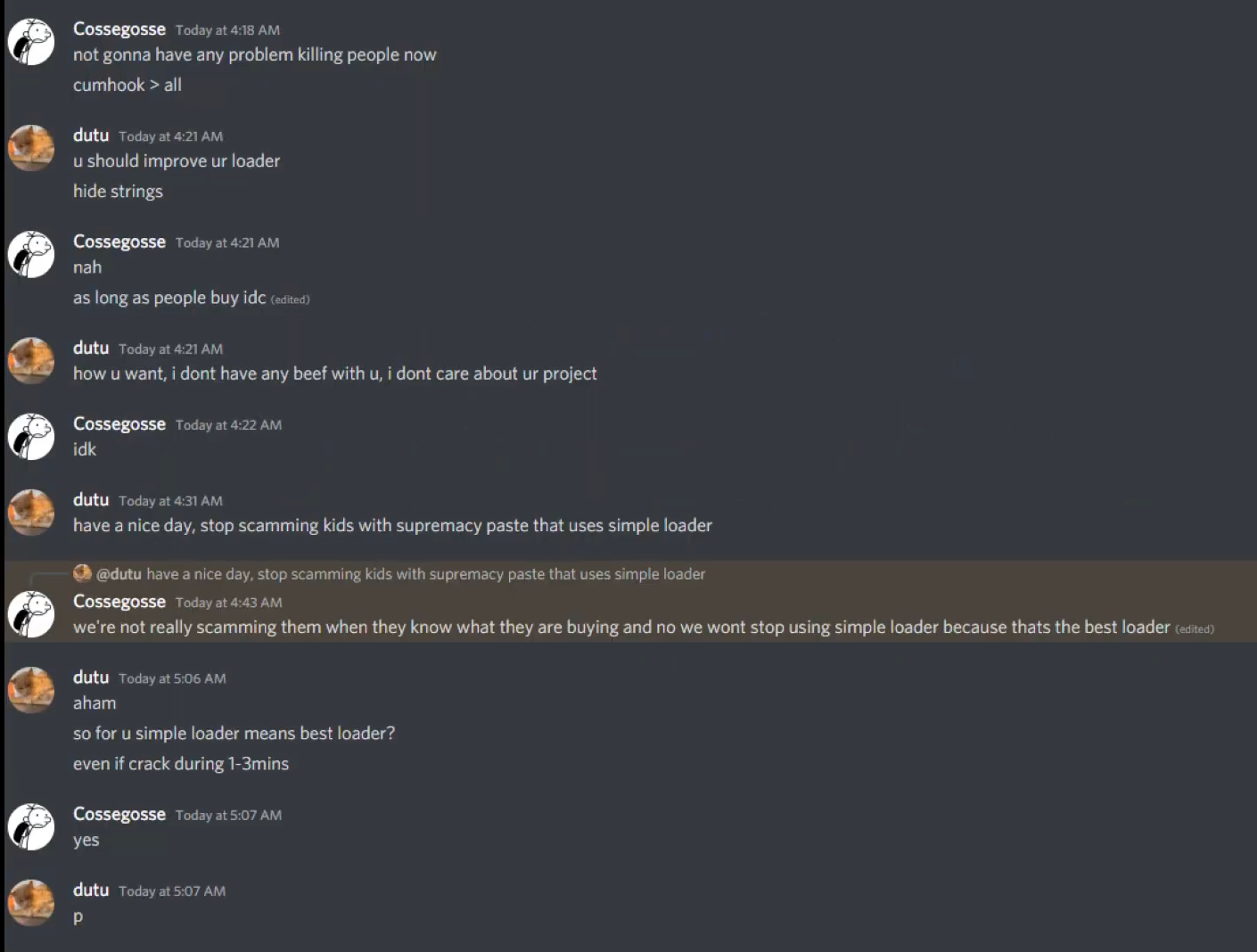
Task: Click the (edited) tag on 'as long as people buy idc'
Action: tap(291, 300)
